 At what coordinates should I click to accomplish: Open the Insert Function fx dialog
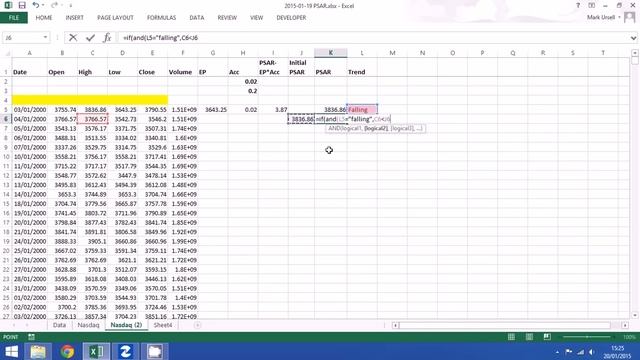coord(107,38)
